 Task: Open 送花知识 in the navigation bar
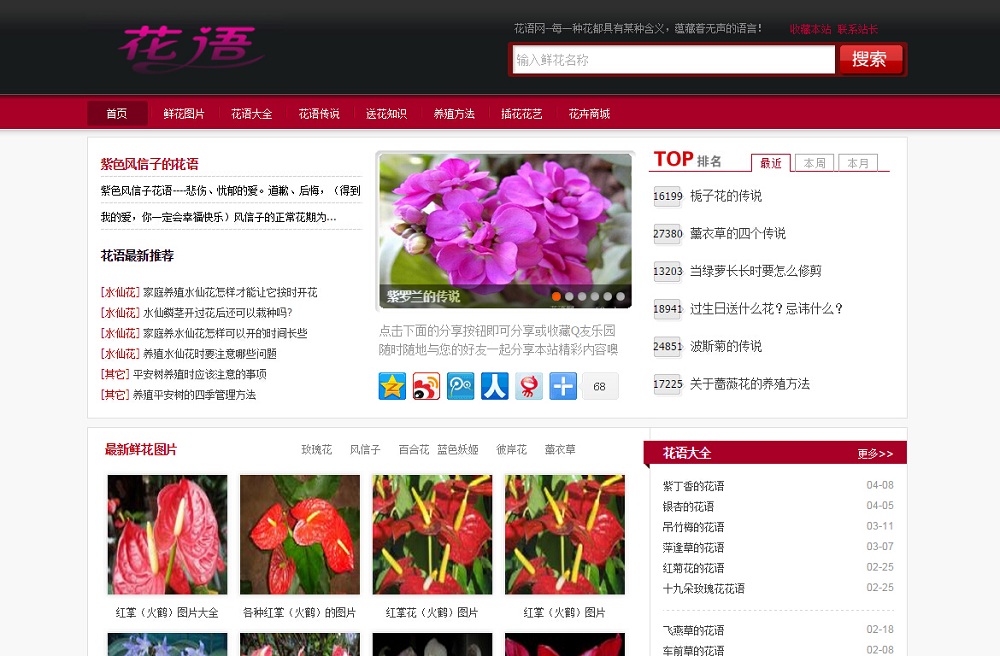(386, 113)
